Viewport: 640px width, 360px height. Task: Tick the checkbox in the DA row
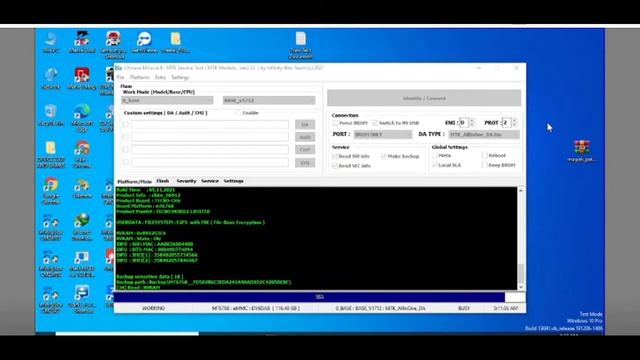click(x=125, y=124)
